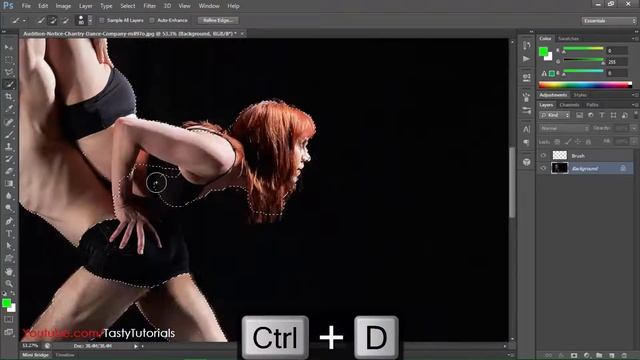Hide the Background layer
The height and width of the screenshot is (360, 640).
(543, 168)
